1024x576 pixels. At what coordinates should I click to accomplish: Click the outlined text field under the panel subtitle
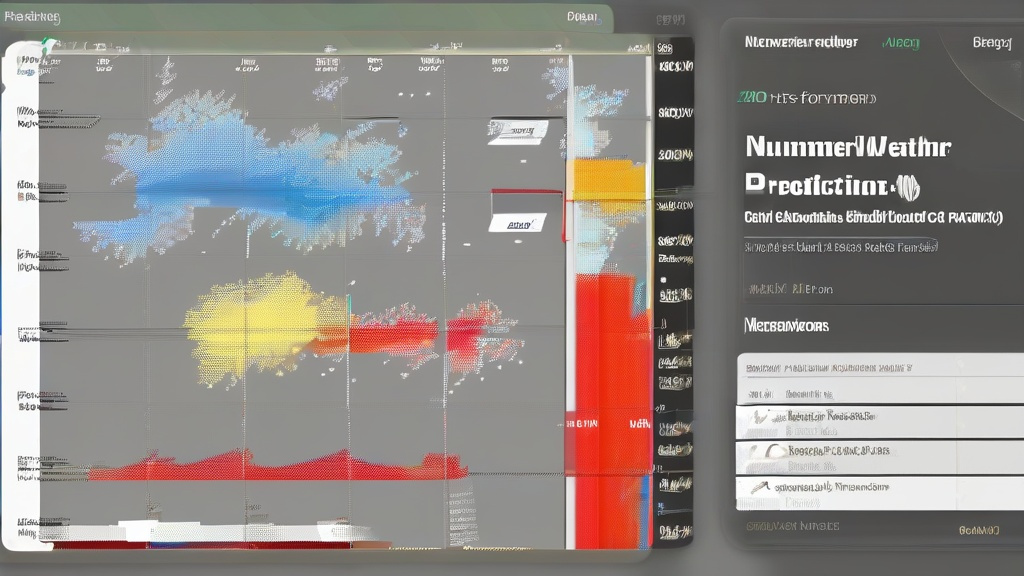click(x=841, y=247)
